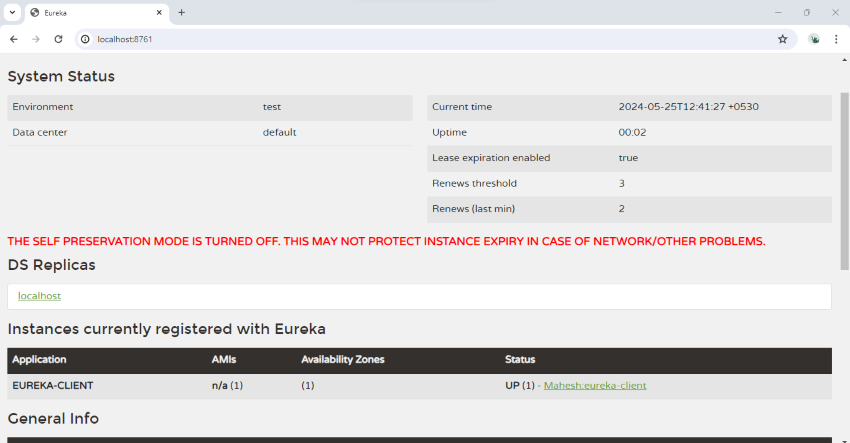Click Lease expiration enabled value true
The image size is (850, 443).
pos(628,158)
